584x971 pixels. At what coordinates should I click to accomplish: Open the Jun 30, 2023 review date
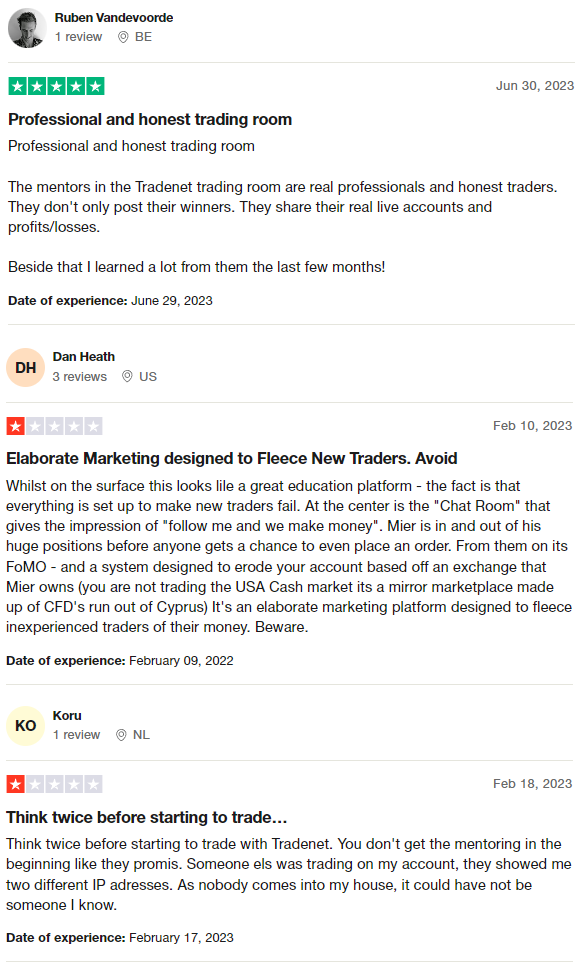pyautogui.click(x=534, y=86)
